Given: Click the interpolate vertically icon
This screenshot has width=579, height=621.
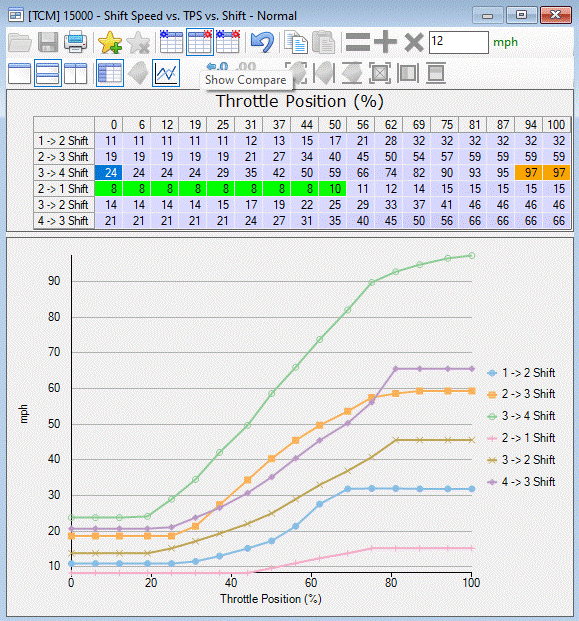Looking at the screenshot, I should 436,73.
